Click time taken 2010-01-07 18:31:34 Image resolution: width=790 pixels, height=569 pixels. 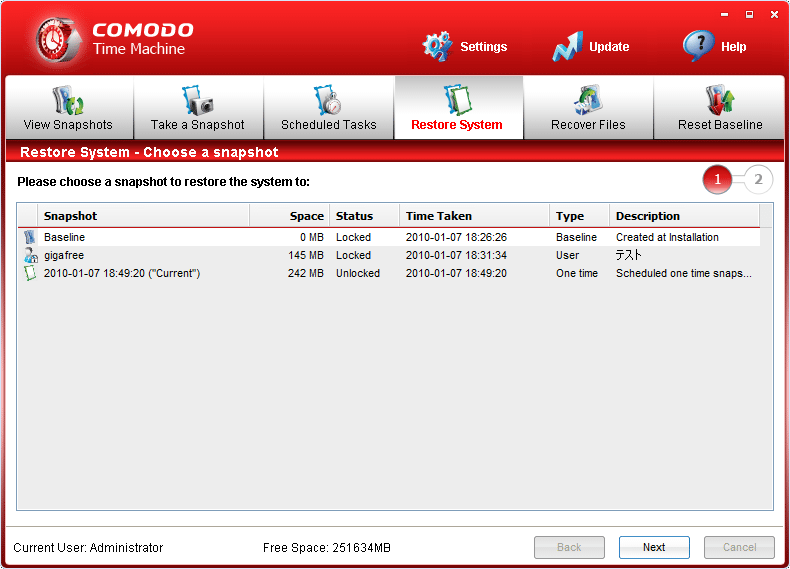coord(456,255)
